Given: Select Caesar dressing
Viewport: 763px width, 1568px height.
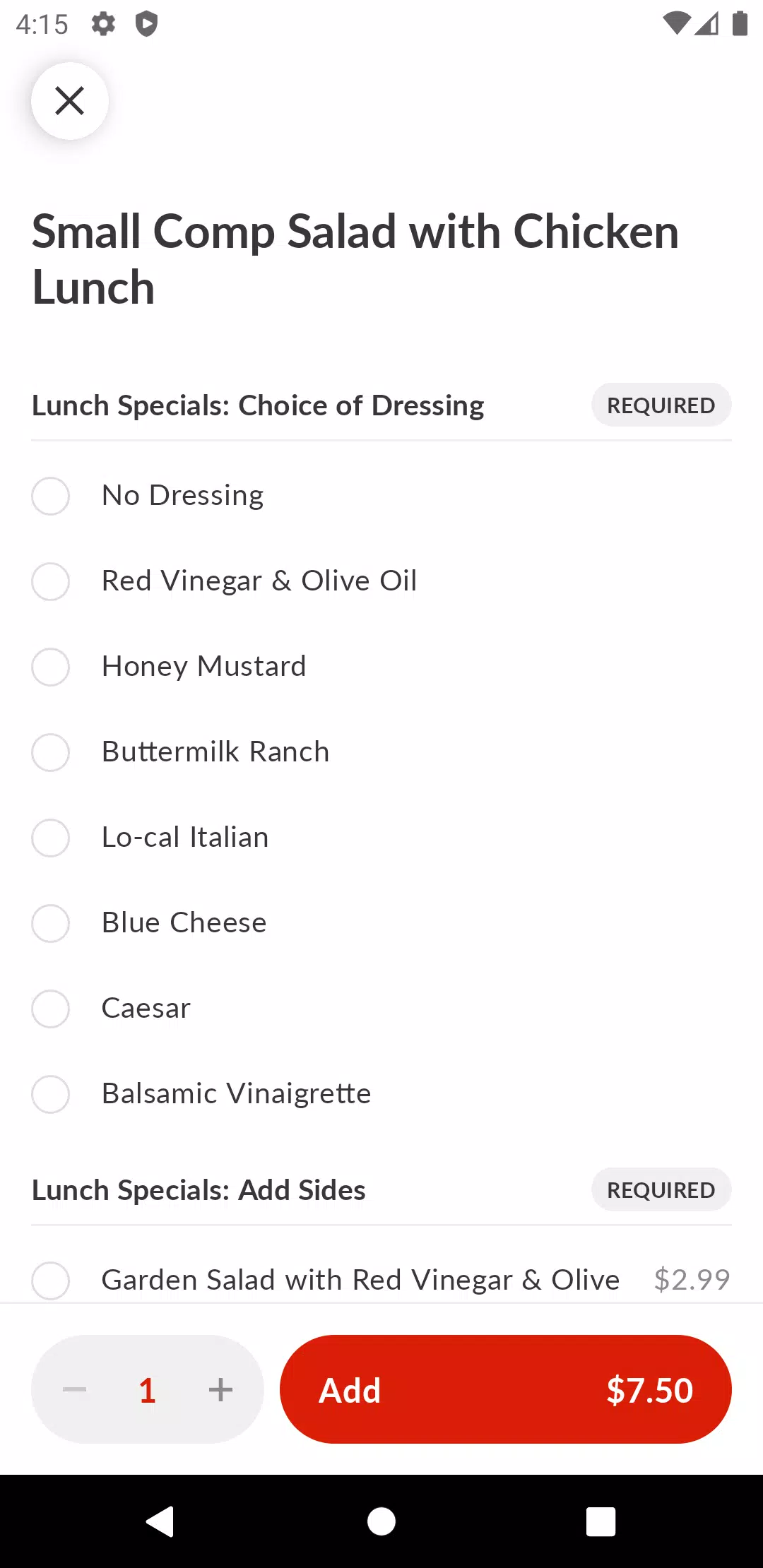Looking at the screenshot, I should [381, 1009].
